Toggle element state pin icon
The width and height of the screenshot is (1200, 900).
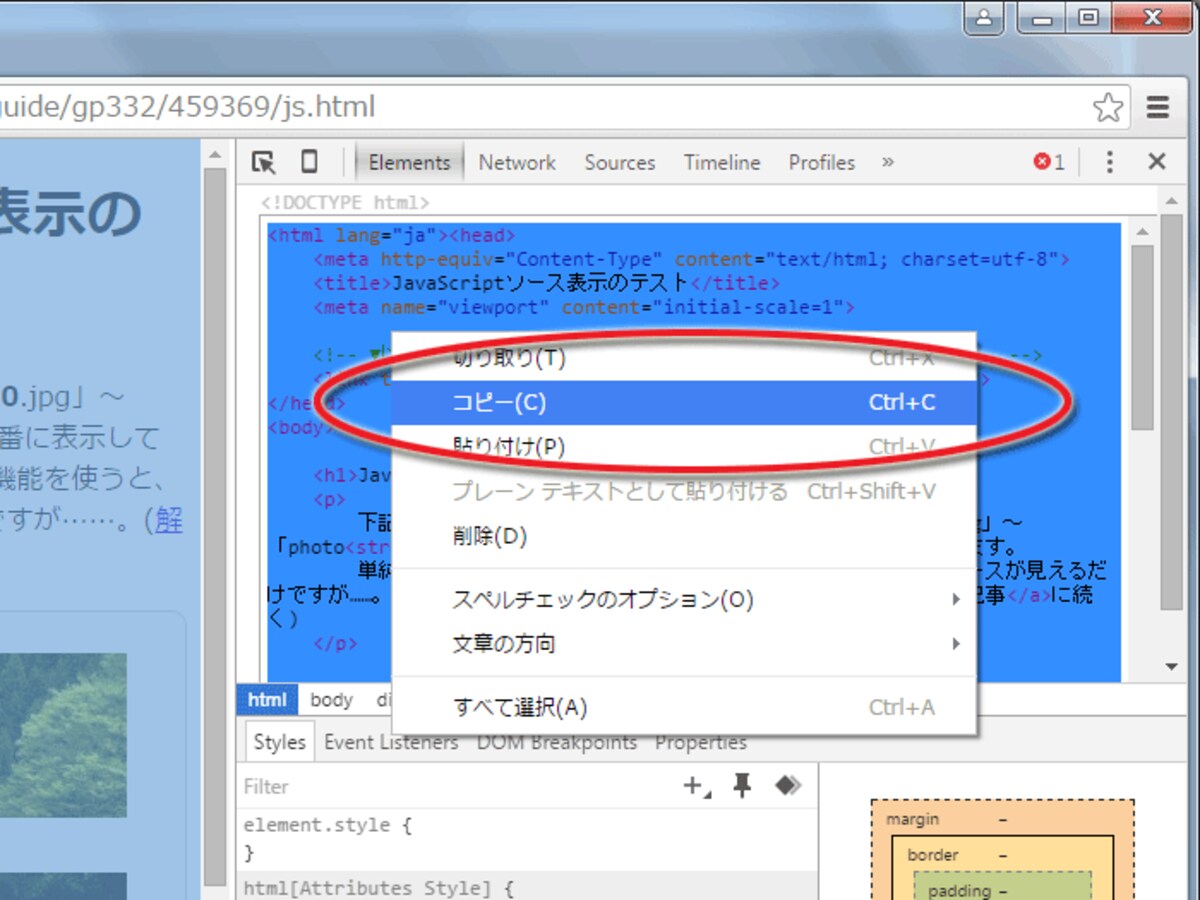pos(742,786)
